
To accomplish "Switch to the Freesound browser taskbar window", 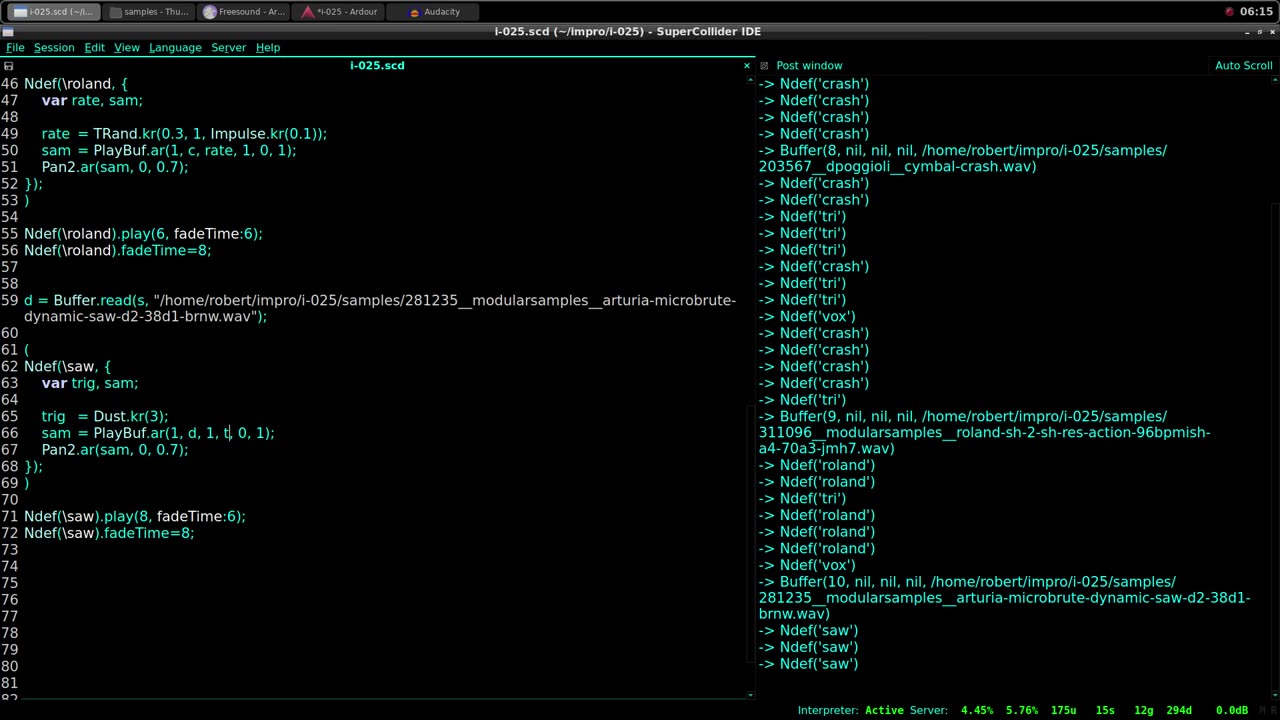I will coord(244,12).
